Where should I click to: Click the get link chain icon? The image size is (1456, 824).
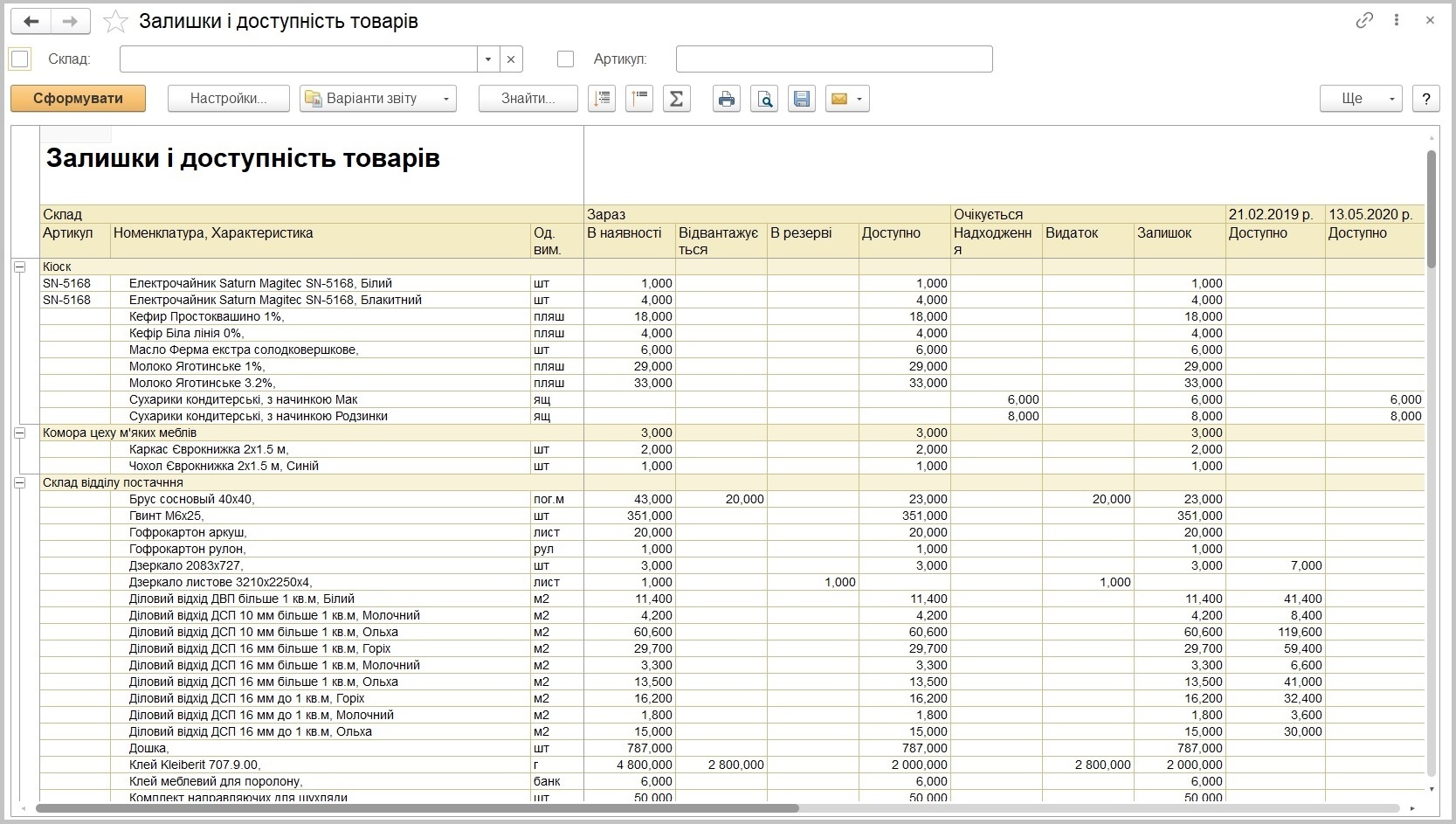coord(1364,21)
